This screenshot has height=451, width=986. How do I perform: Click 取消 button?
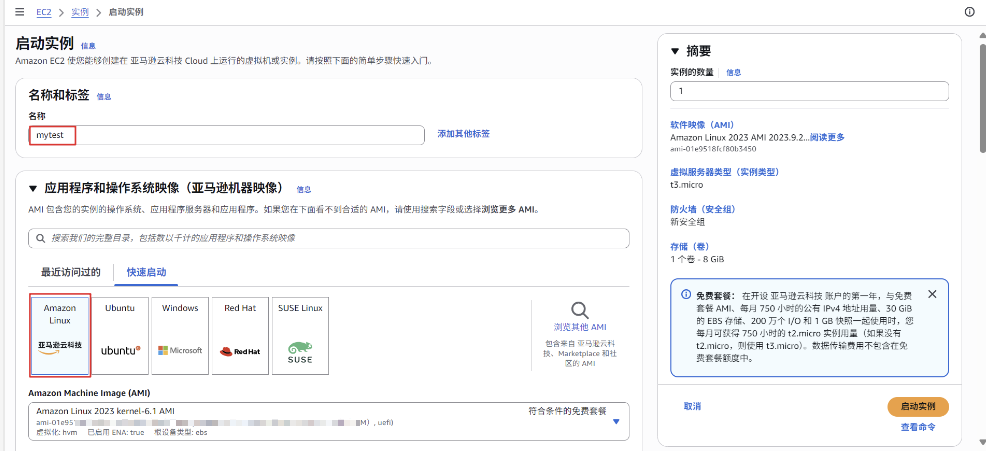click(x=692, y=406)
